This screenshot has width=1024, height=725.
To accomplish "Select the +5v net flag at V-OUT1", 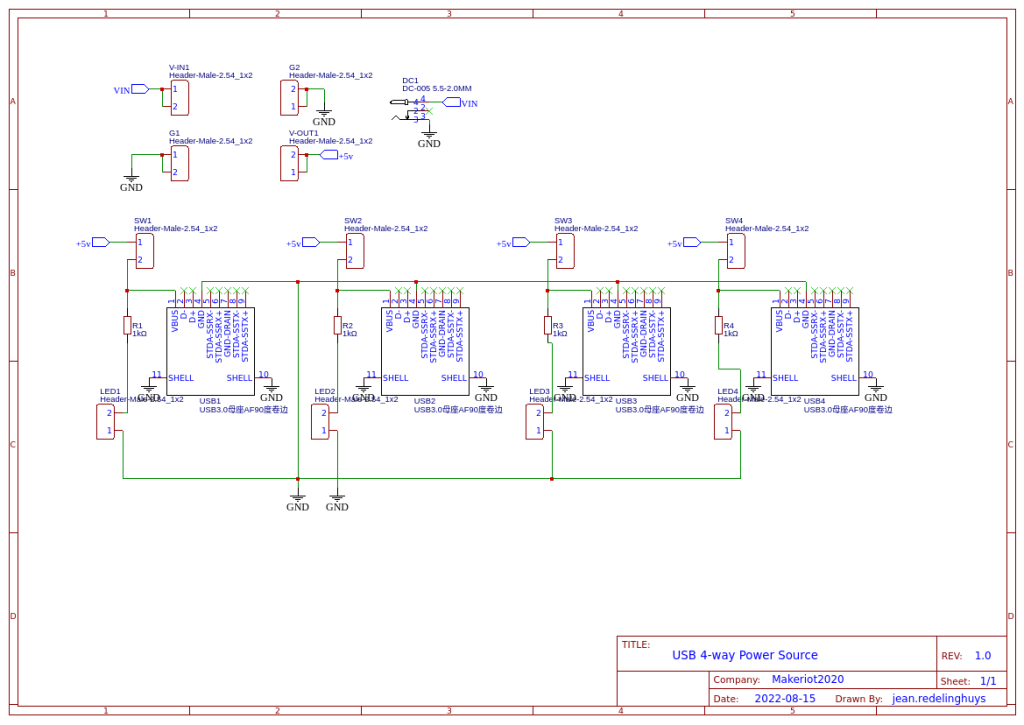I will click(337, 155).
